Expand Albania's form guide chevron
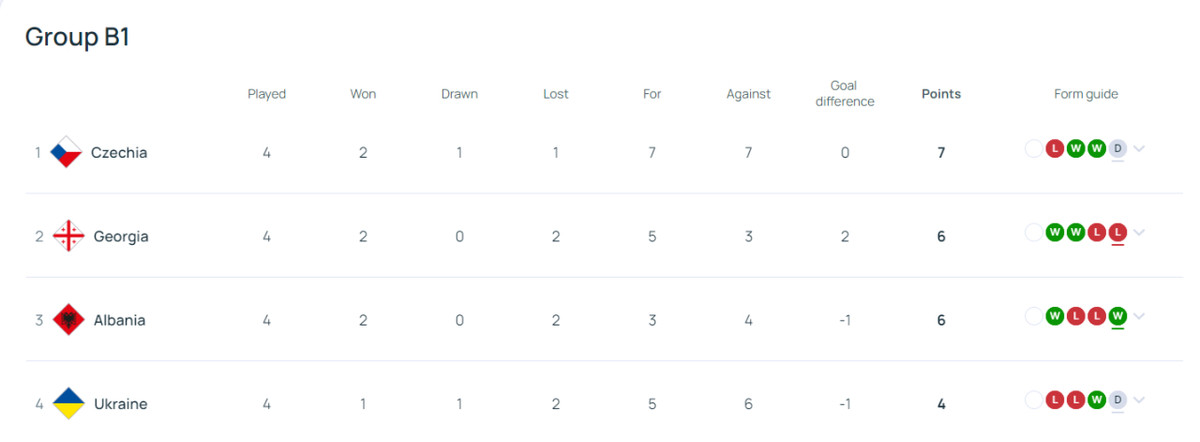The image size is (1200, 442). pyautogui.click(x=1140, y=317)
